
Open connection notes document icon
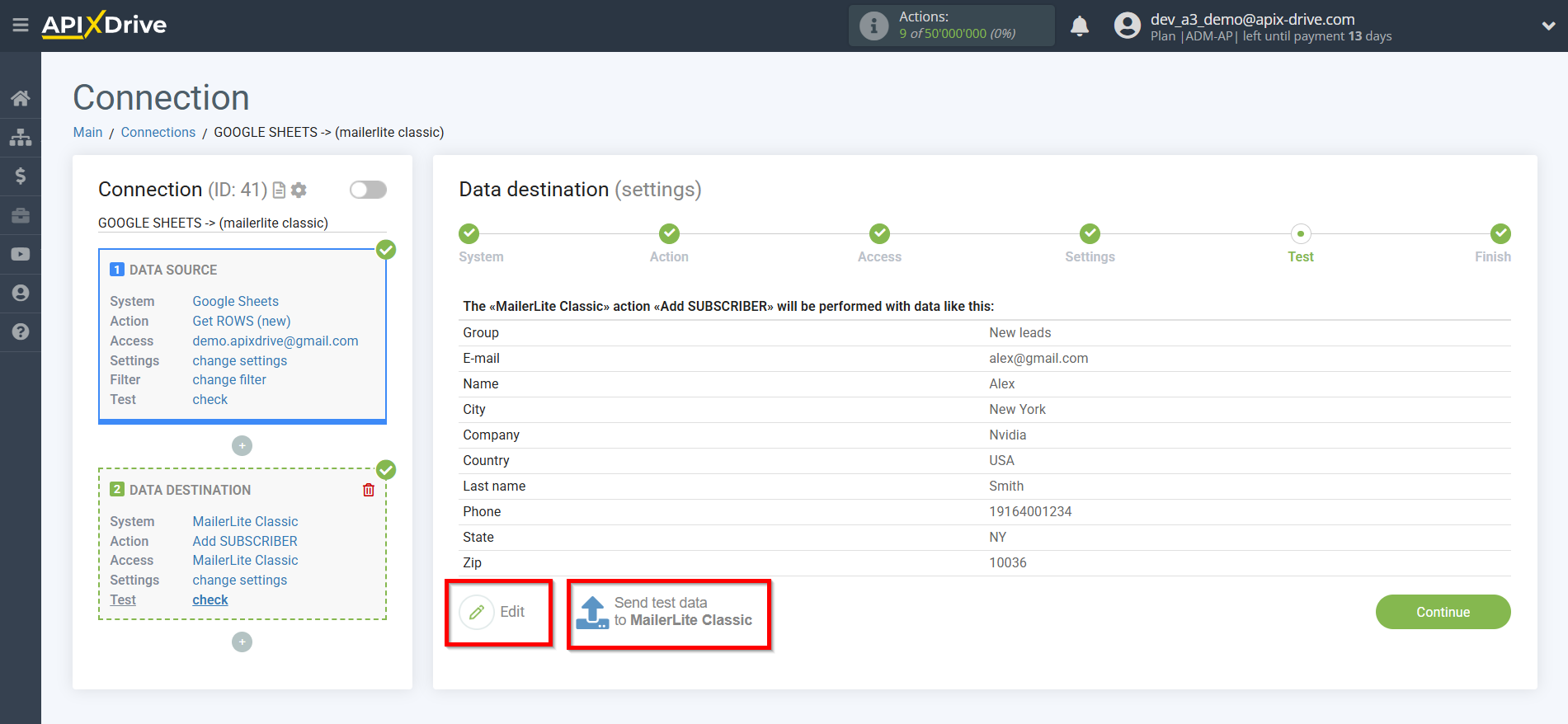coord(279,190)
